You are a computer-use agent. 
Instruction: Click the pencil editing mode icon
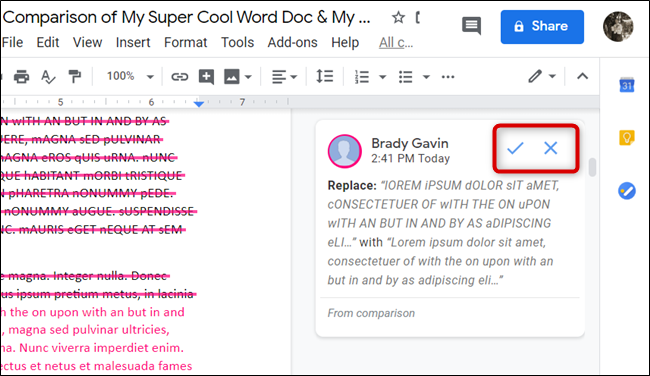(535, 76)
